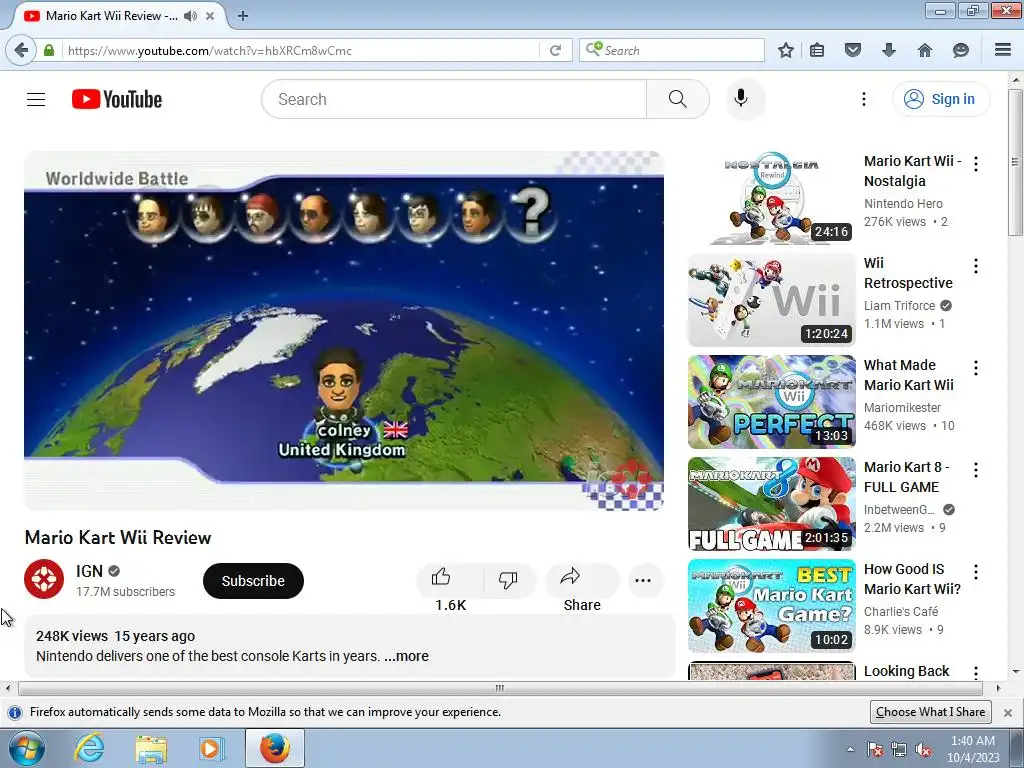This screenshot has width=1024, height=768.
Task: Click the URL address bar
Action: (300, 50)
